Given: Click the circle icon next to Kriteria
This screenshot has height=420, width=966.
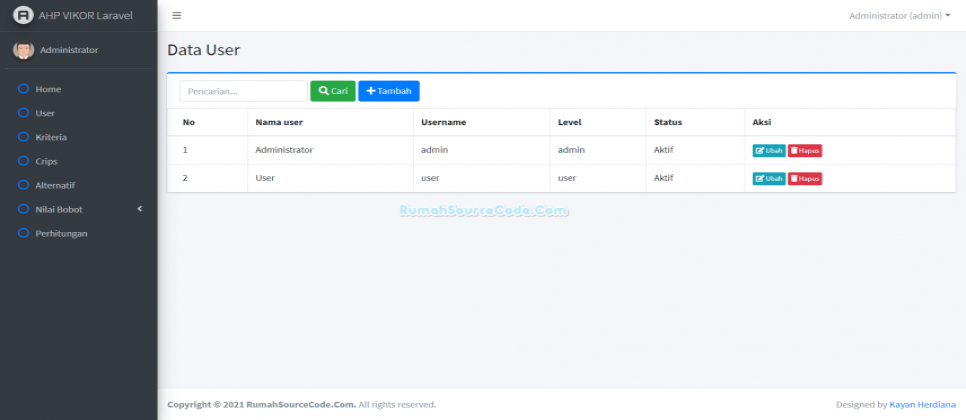Looking at the screenshot, I should (23, 137).
